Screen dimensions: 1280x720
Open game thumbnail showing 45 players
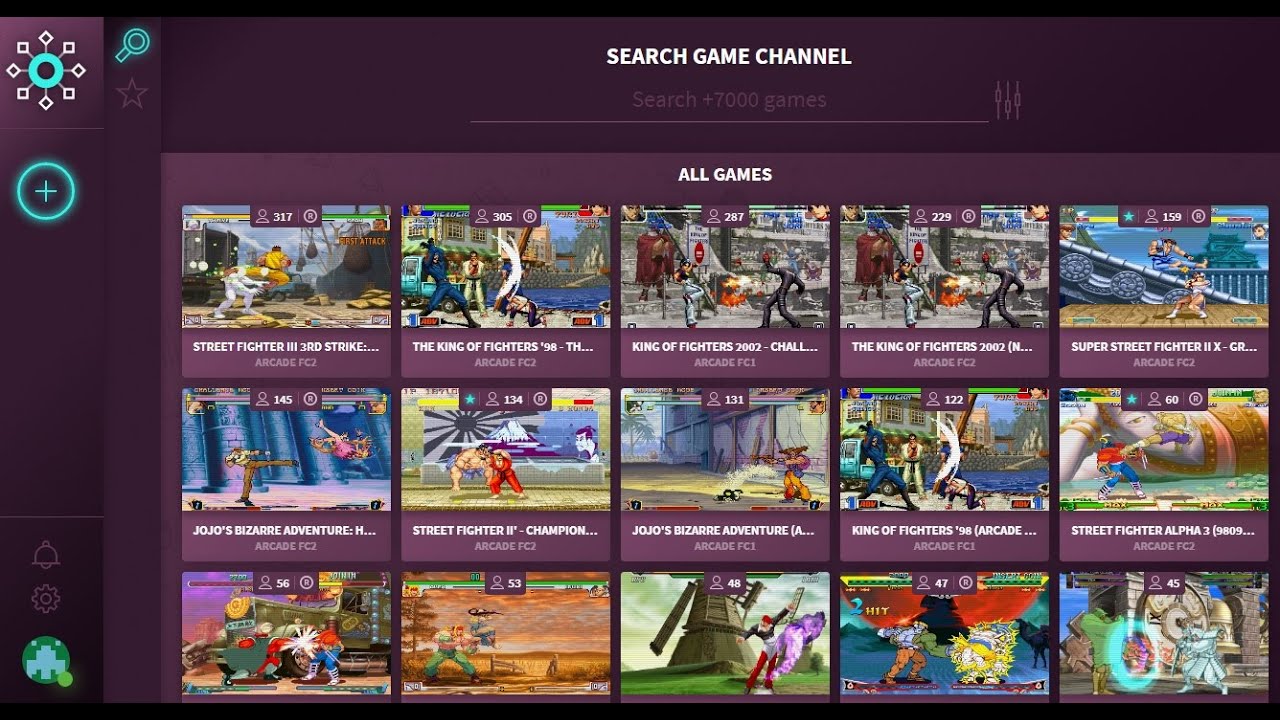click(x=1164, y=634)
